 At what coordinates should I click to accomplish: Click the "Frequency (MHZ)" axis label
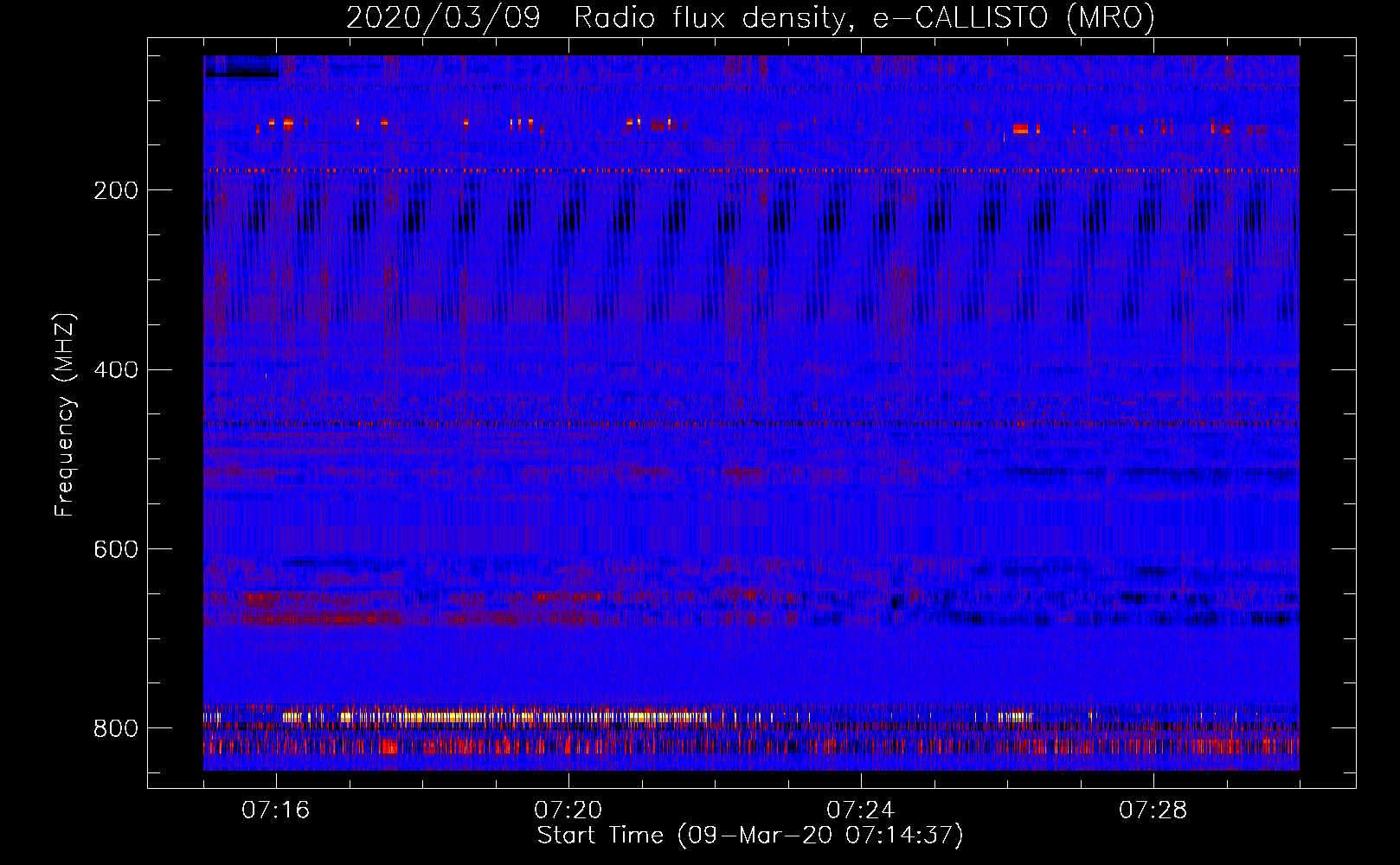[x=65, y=414]
